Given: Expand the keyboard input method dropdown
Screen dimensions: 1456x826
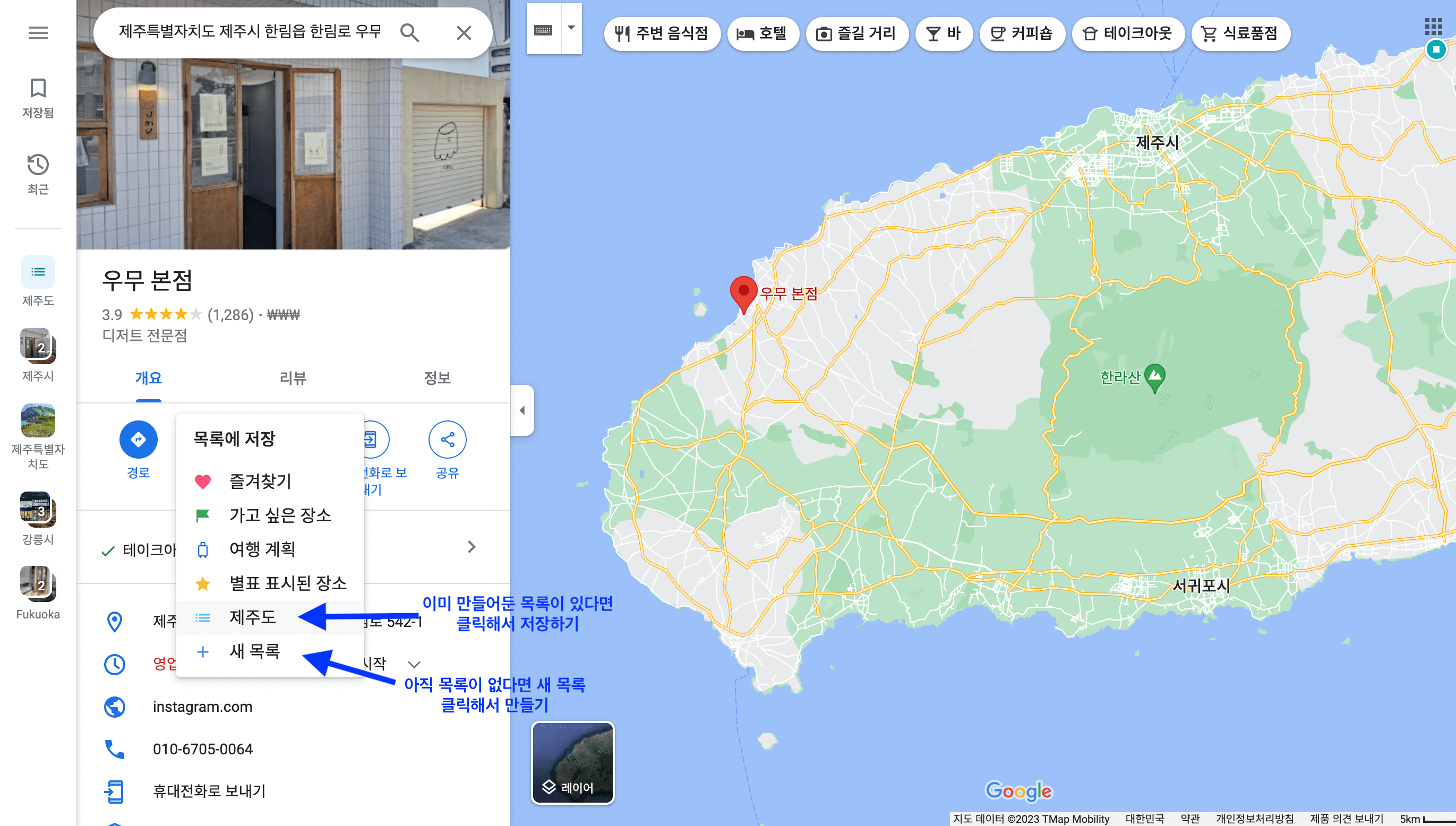Looking at the screenshot, I should point(572,28).
